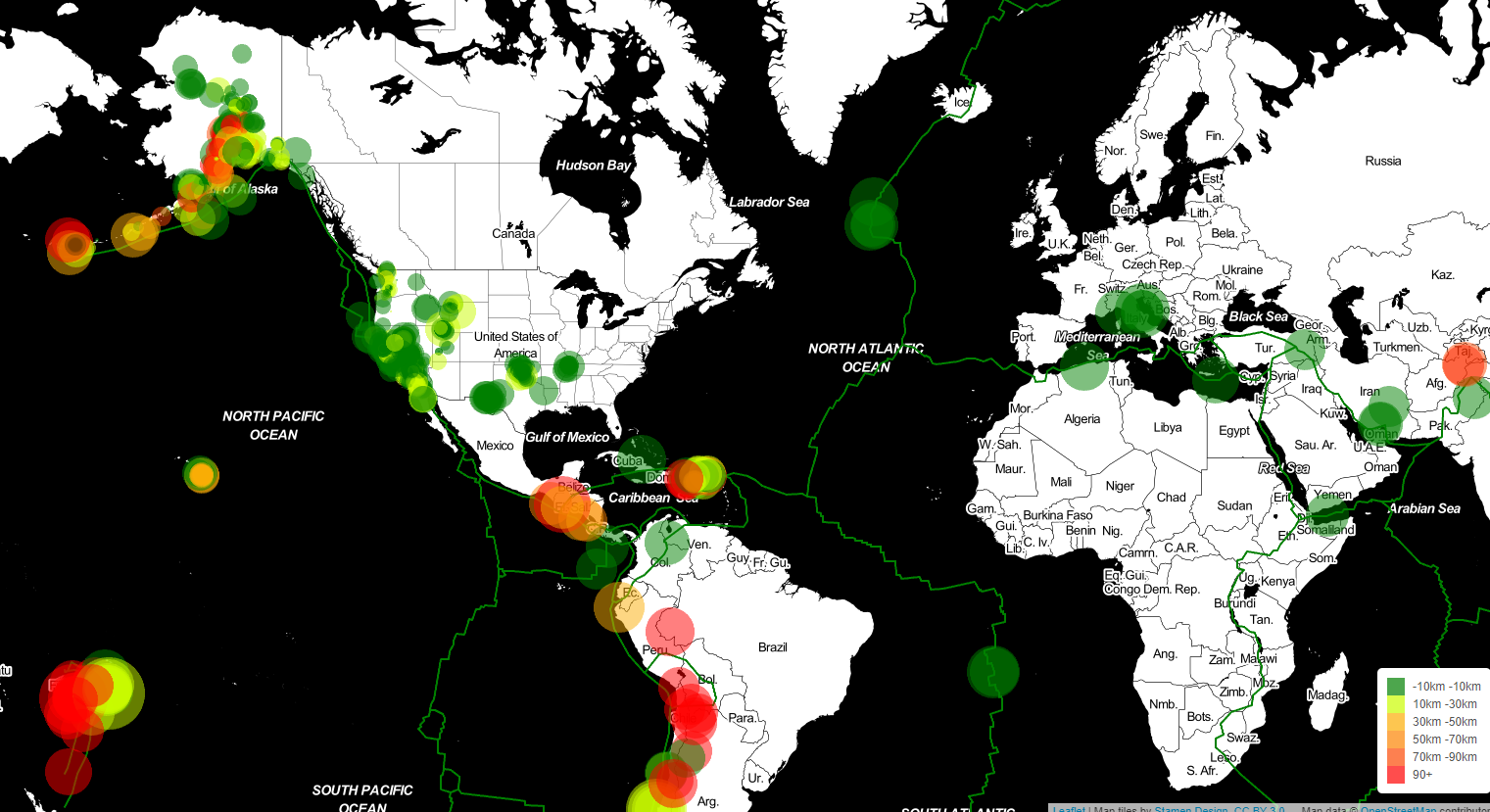The image size is (1490, 812).
Task: Open the Stamen Design attribution link
Action: pyautogui.click(x=1193, y=809)
